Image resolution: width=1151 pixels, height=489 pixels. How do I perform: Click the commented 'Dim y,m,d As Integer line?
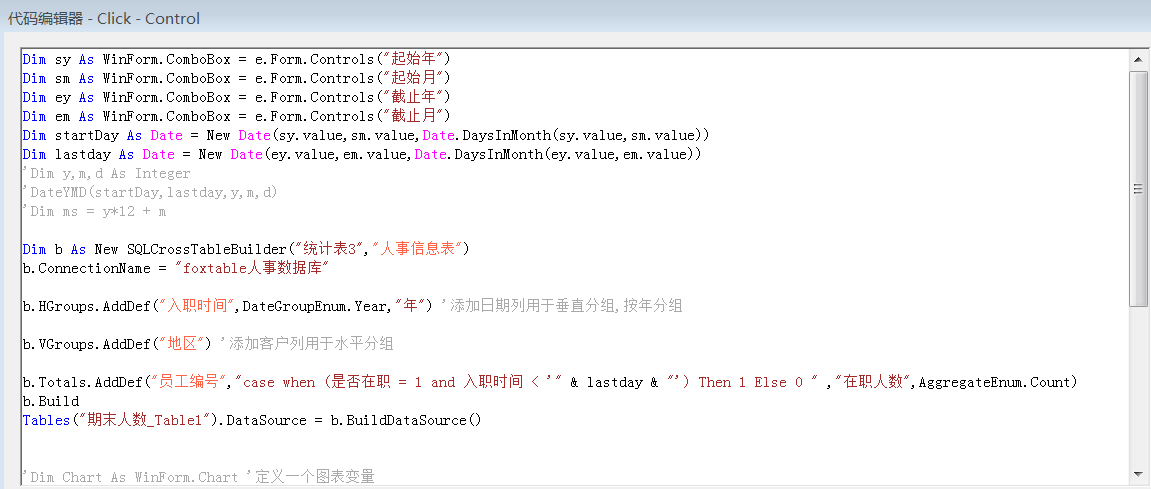tap(106, 174)
